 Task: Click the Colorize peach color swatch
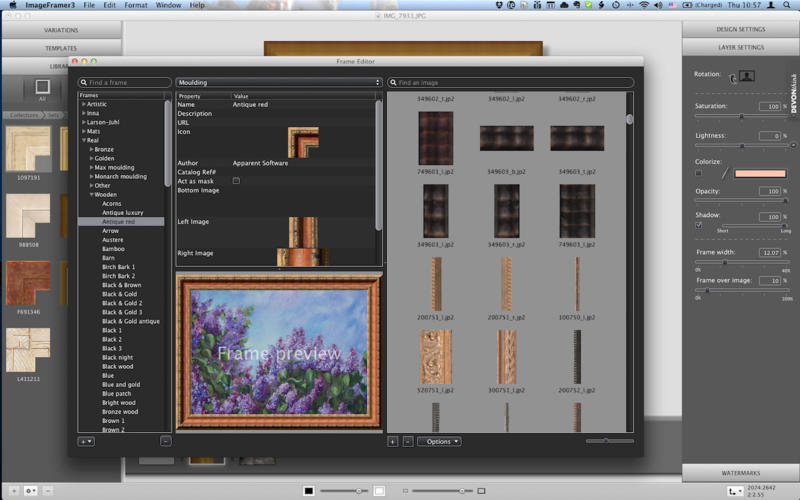tap(760, 173)
